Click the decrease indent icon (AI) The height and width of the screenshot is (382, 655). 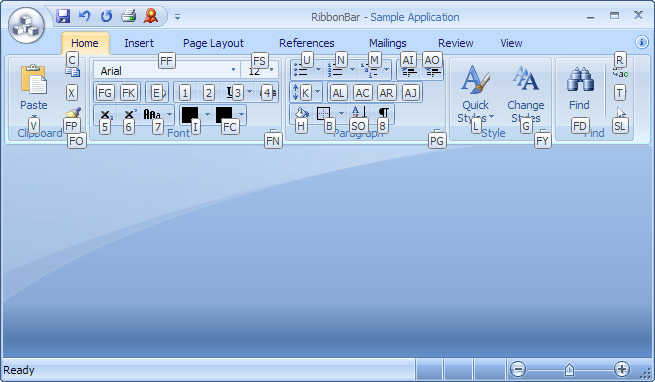[409, 71]
